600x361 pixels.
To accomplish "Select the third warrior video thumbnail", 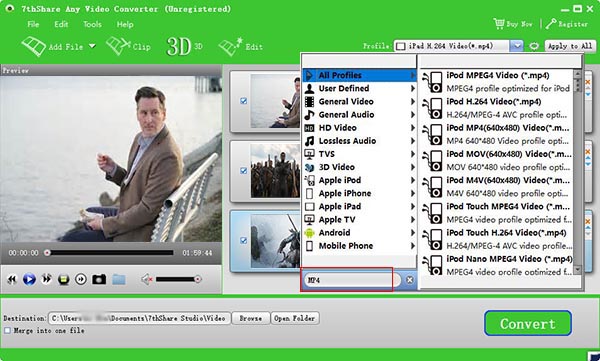I will [275, 241].
